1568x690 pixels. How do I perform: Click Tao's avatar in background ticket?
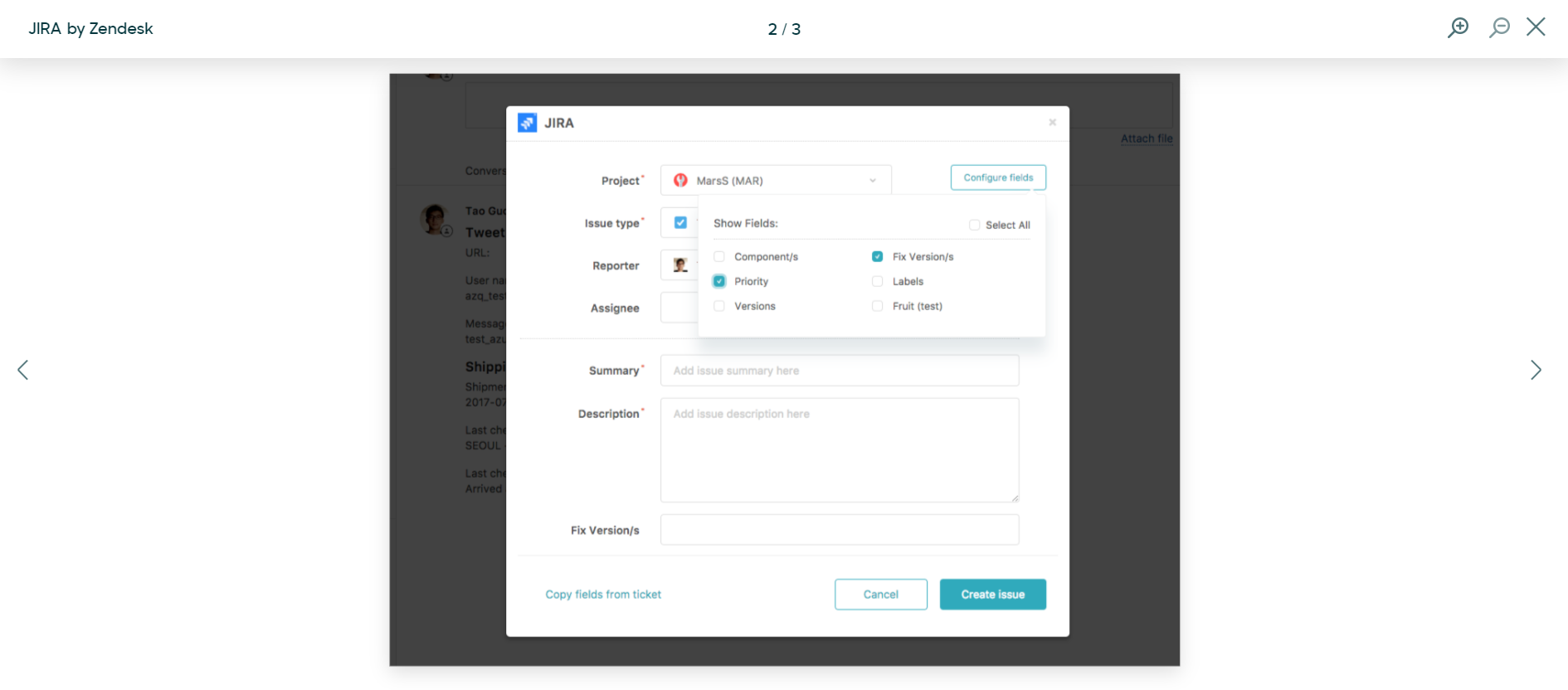(x=435, y=220)
